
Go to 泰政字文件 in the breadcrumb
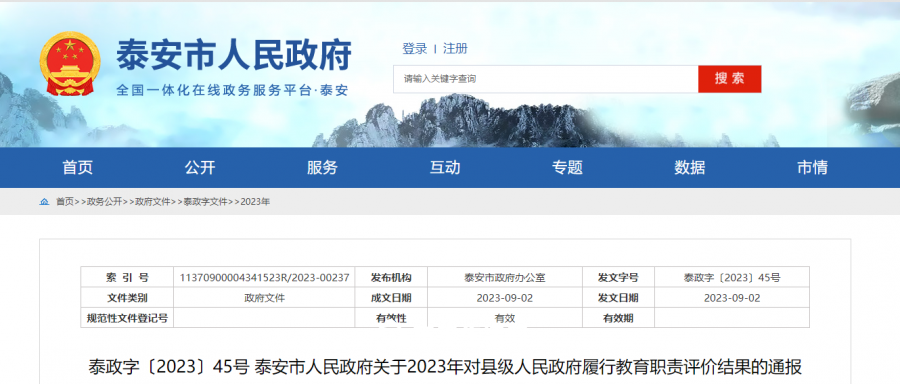(205, 202)
